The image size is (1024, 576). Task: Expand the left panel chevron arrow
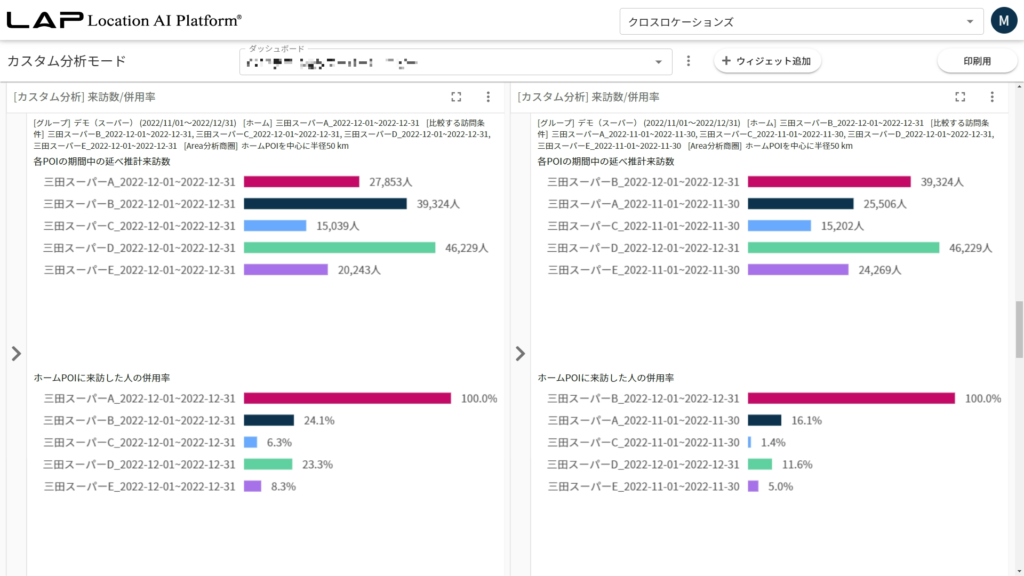pos(17,352)
